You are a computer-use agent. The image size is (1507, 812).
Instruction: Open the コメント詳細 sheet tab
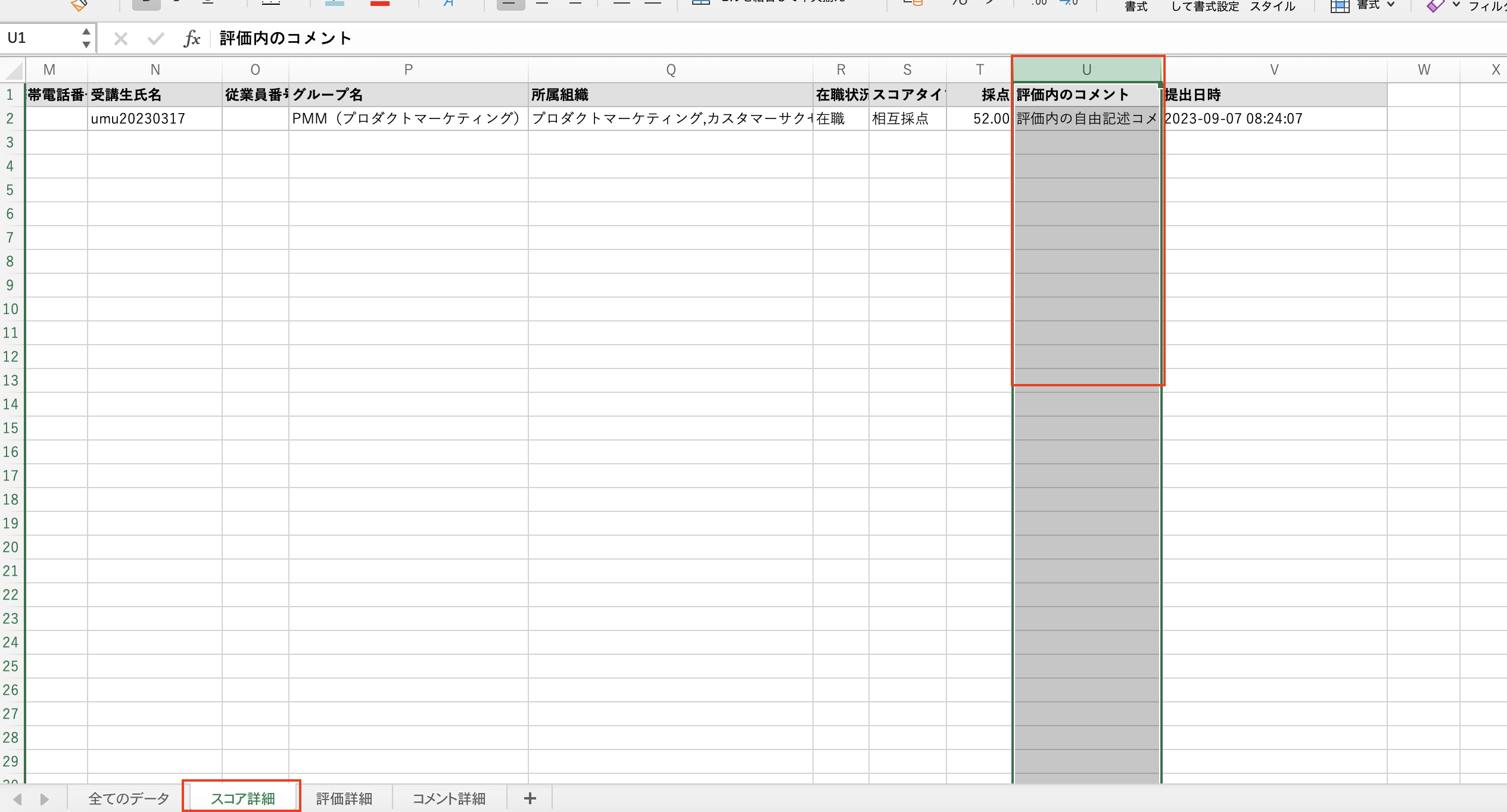[449, 798]
